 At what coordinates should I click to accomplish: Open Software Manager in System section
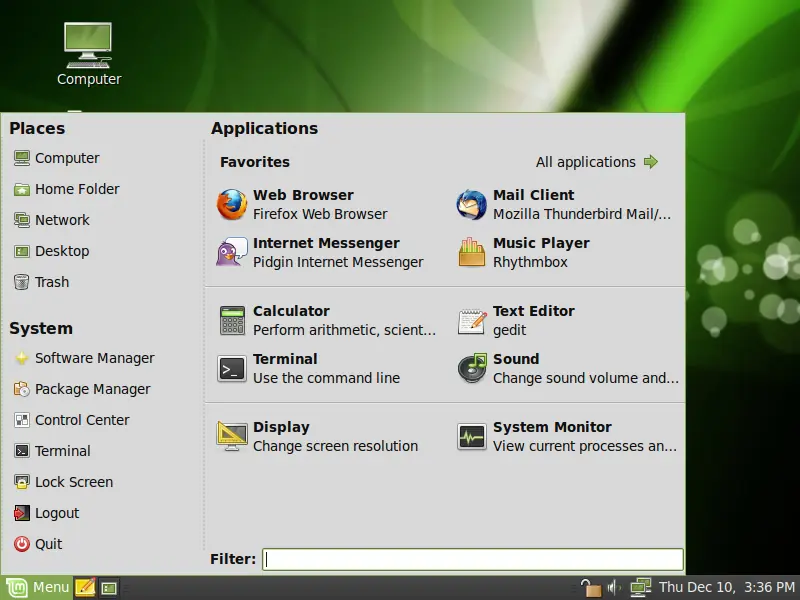point(94,358)
